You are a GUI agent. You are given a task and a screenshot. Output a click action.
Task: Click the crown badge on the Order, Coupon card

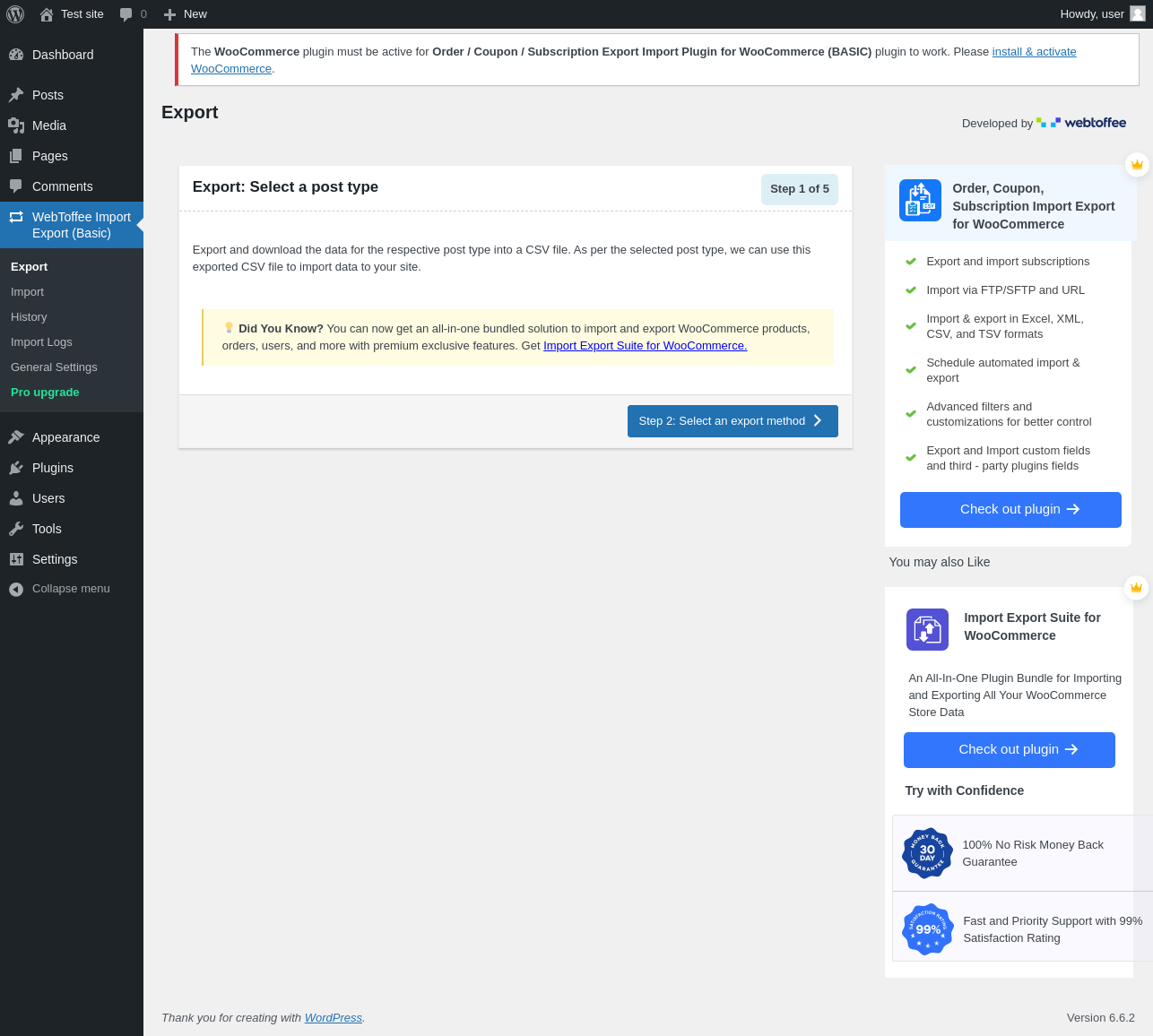coord(1137,165)
